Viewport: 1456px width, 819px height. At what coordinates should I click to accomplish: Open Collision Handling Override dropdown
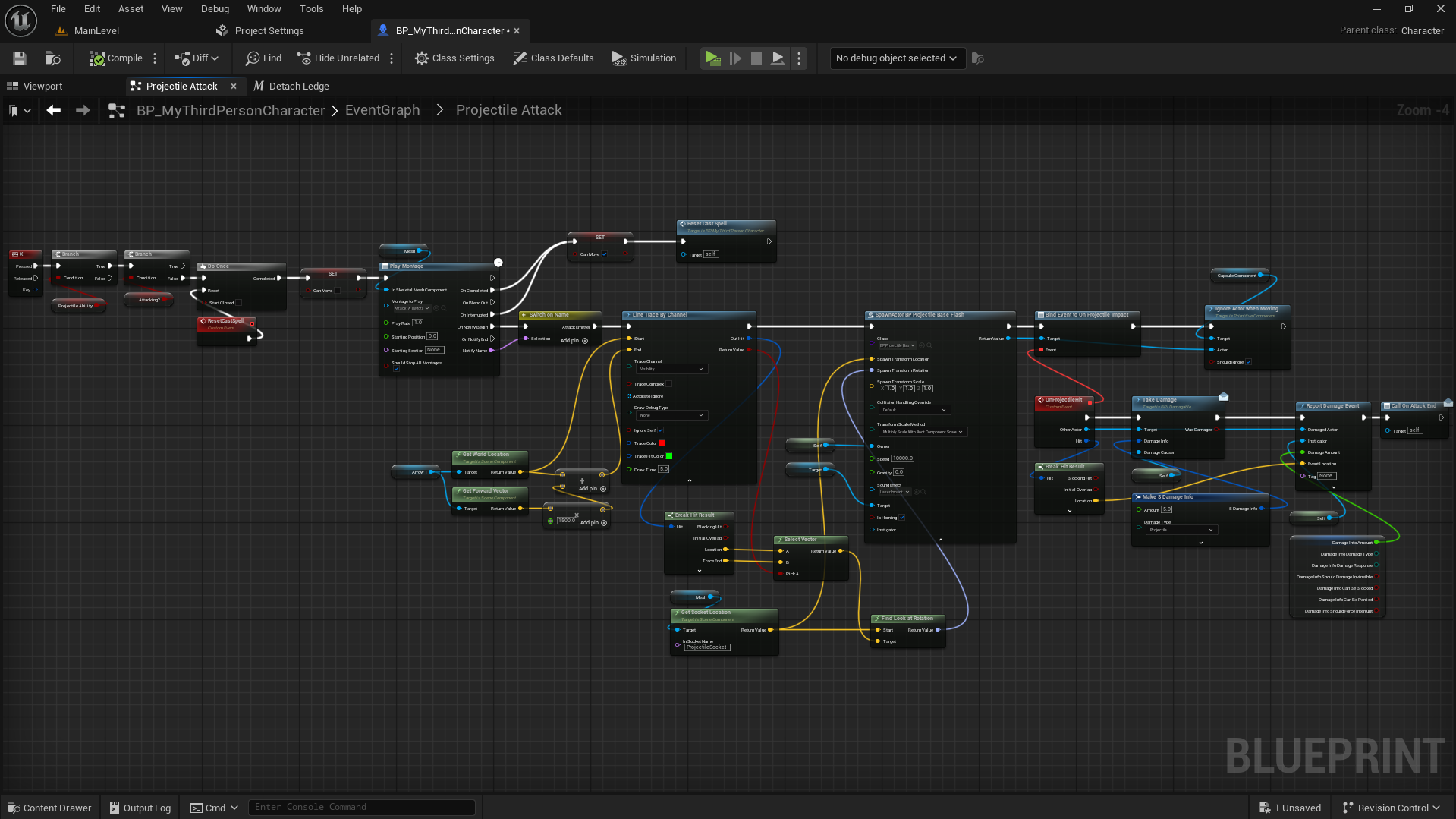point(914,410)
